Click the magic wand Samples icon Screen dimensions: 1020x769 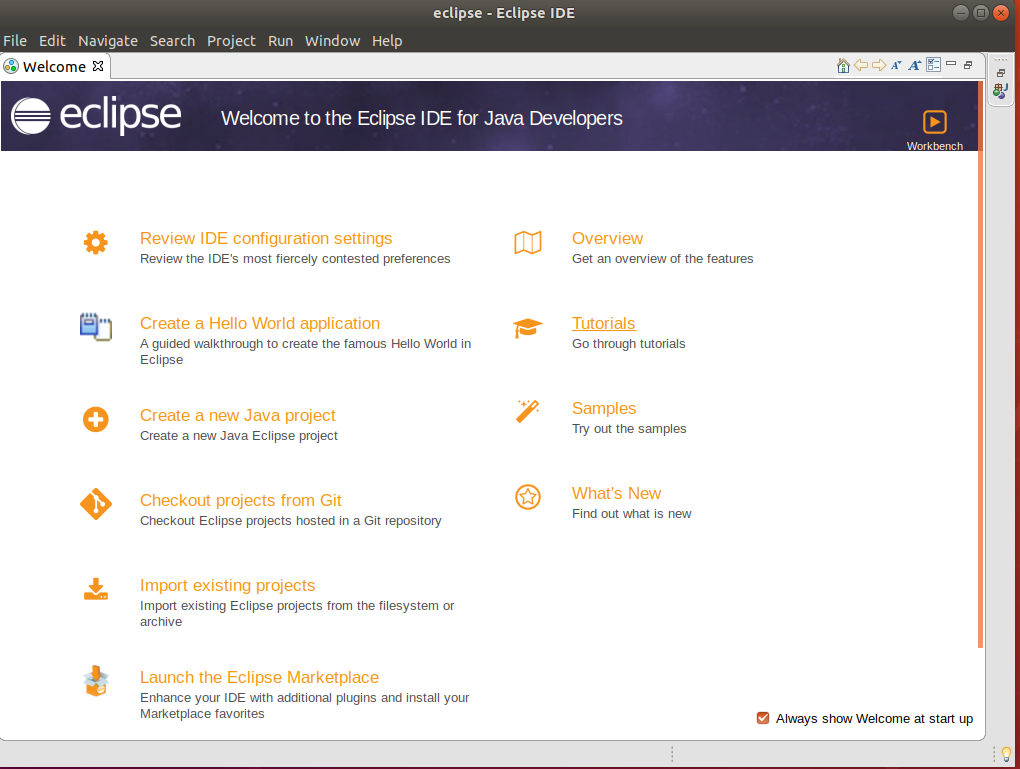[x=528, y=411]
